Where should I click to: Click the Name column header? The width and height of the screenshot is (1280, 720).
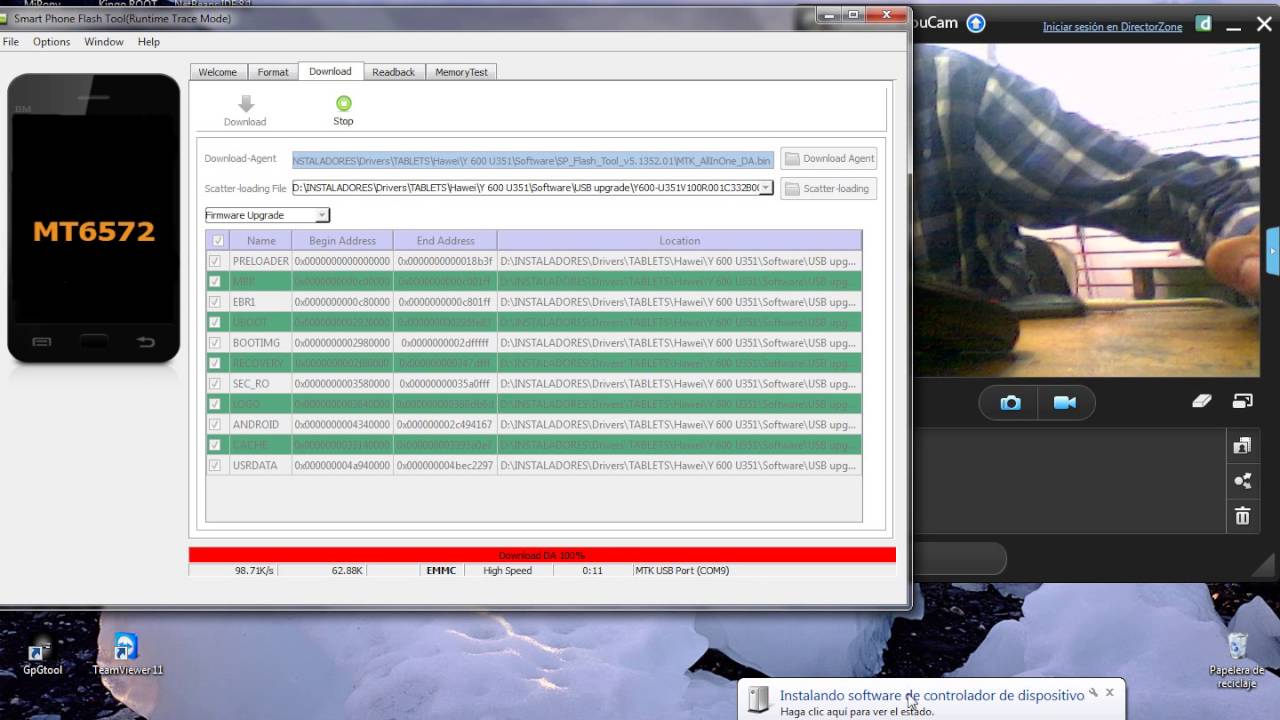pos(261,240)
